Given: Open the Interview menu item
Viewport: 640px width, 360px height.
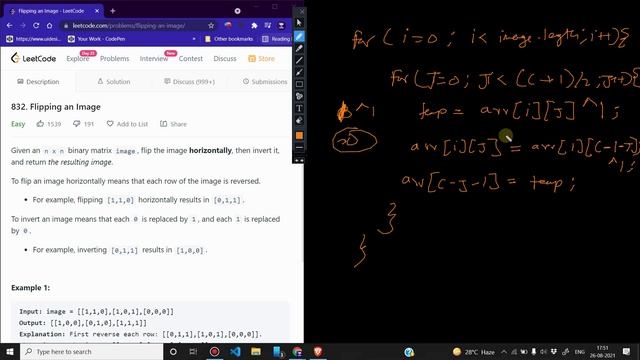Looking at the screenshot, I should click(154, 59).
